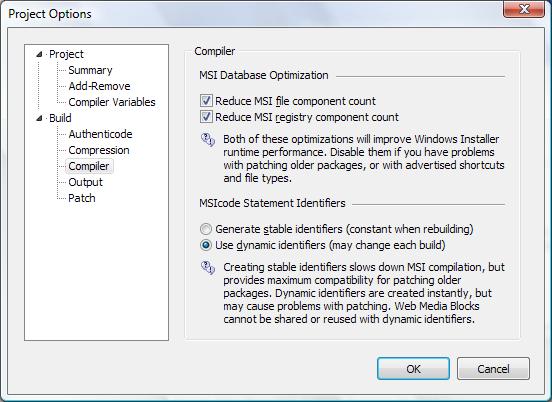Viewport: 552px width, 402px height.
Task: Uncheck Reduce MSI file component count
Action: tap(206, 101)
